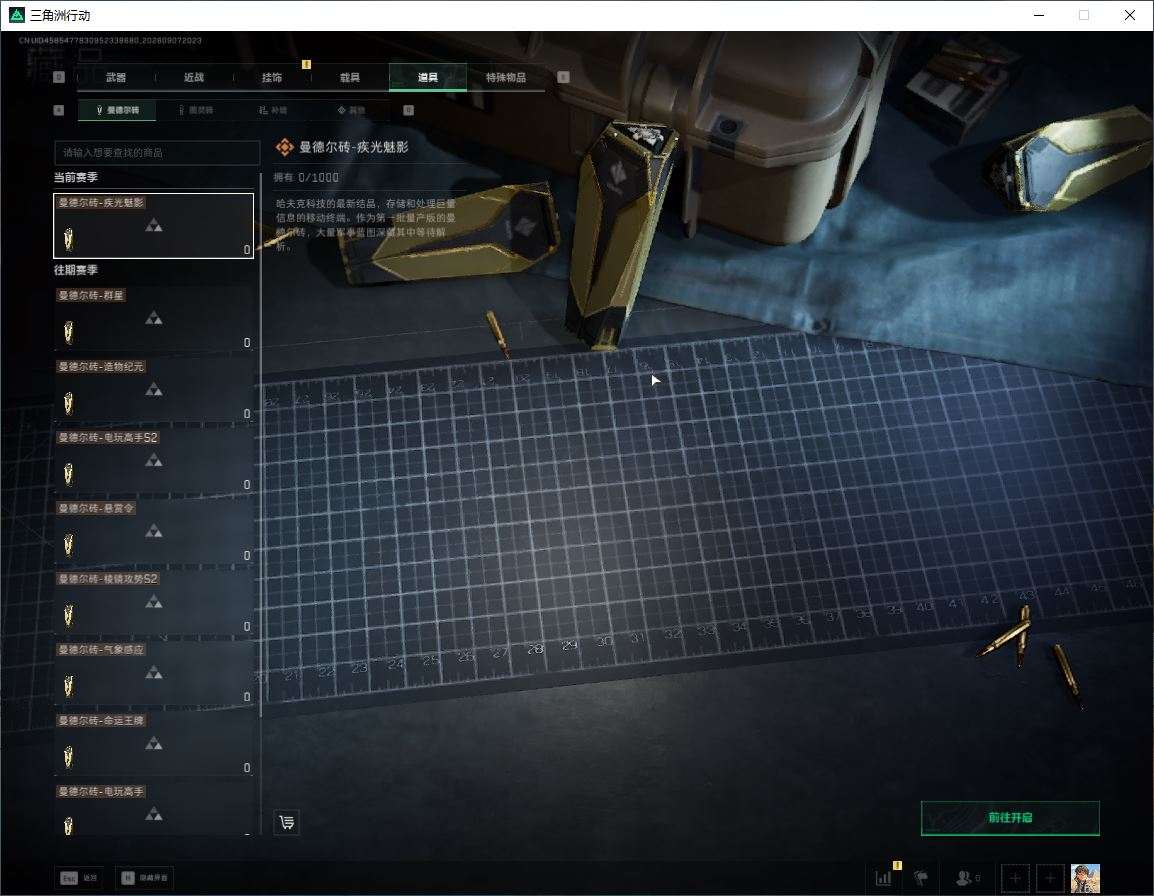Click the orange rarity icon beside the item title
This screenshot has height=896, width=1154.
coord(284,147)
